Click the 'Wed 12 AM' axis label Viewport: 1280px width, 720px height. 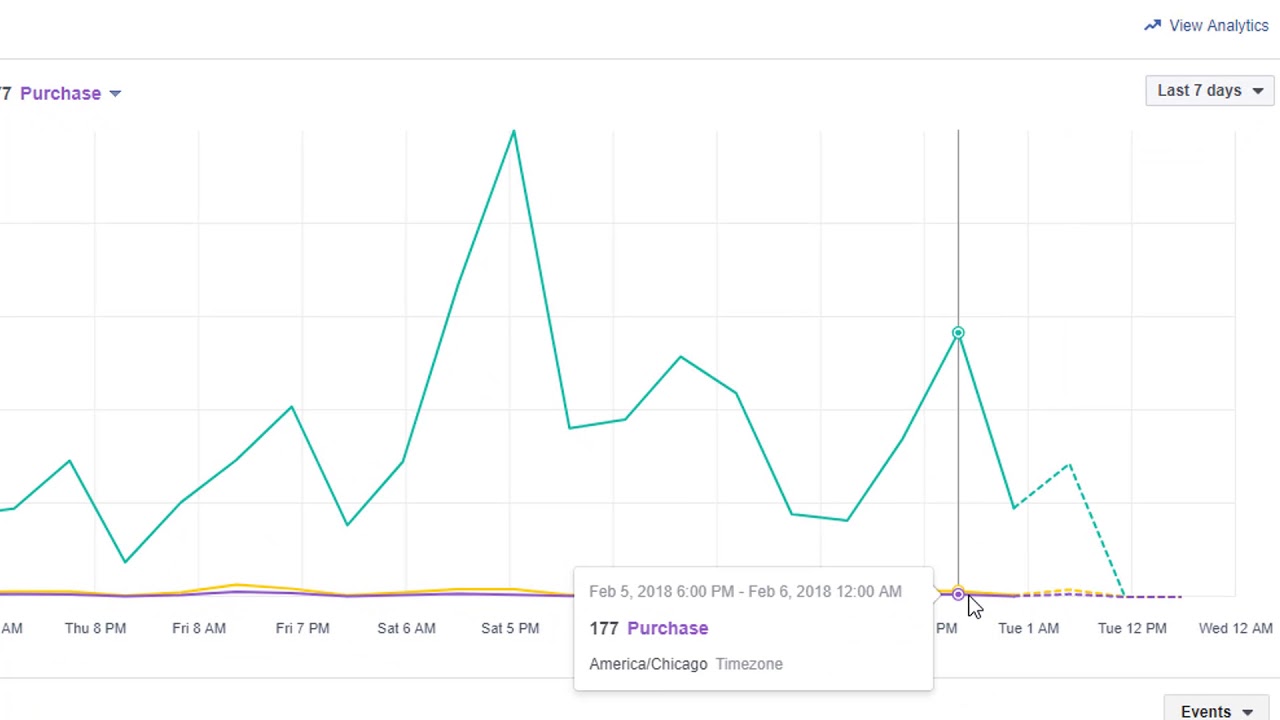click(x=1236, y=628)
